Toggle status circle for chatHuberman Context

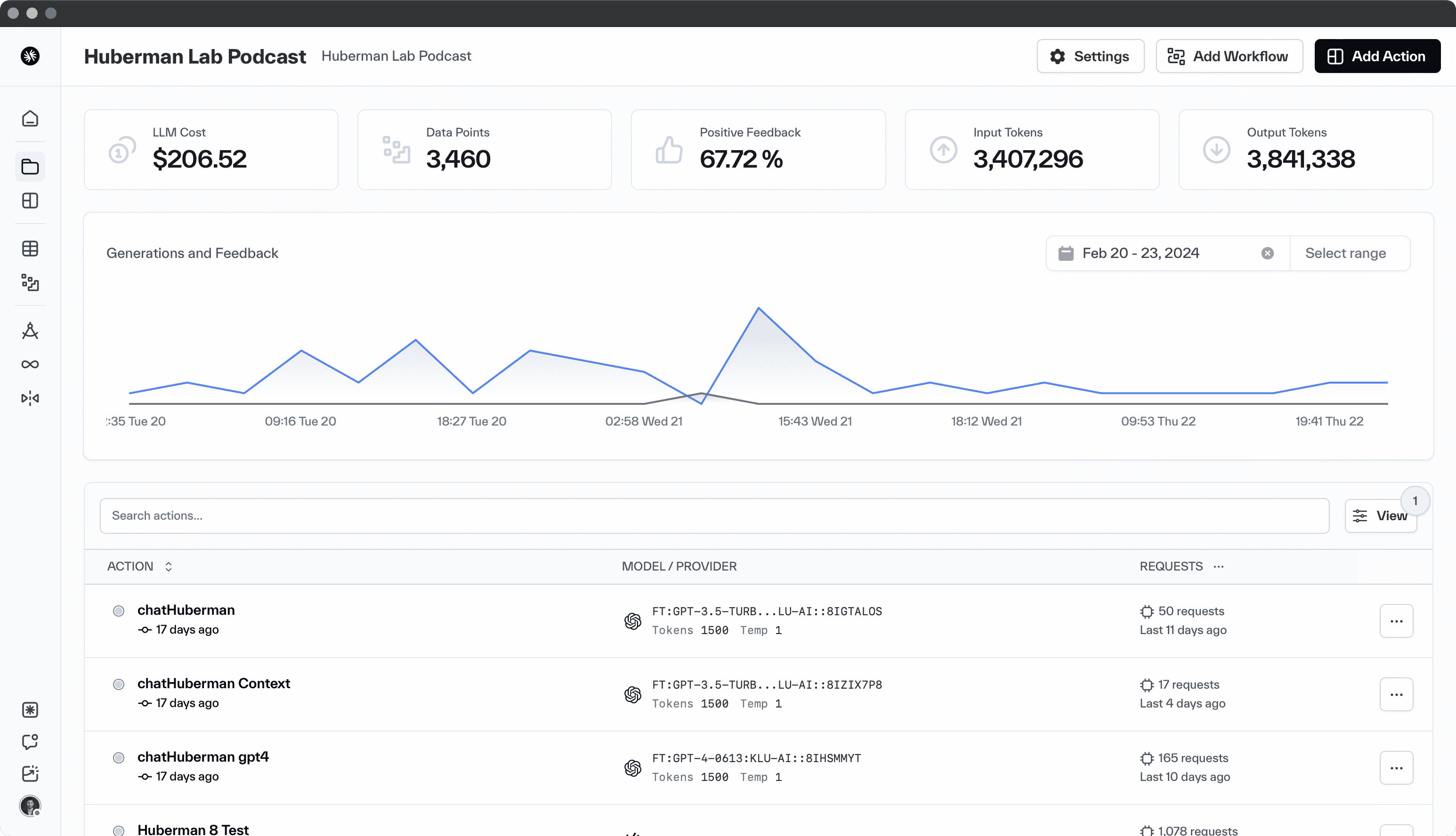coord(118,684)
